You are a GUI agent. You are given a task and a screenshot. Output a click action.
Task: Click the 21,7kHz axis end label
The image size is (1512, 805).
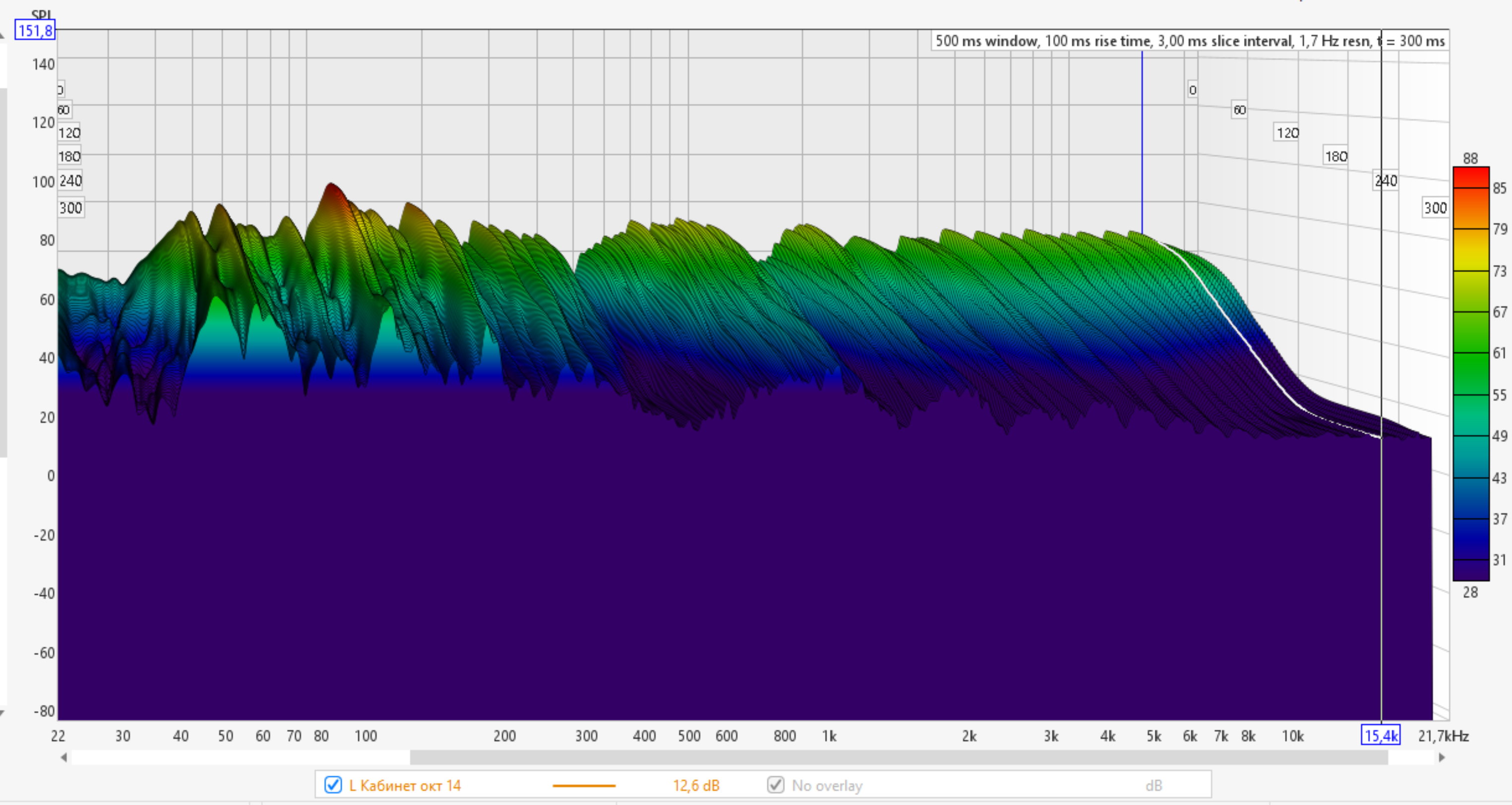(x=1443, y=736)
